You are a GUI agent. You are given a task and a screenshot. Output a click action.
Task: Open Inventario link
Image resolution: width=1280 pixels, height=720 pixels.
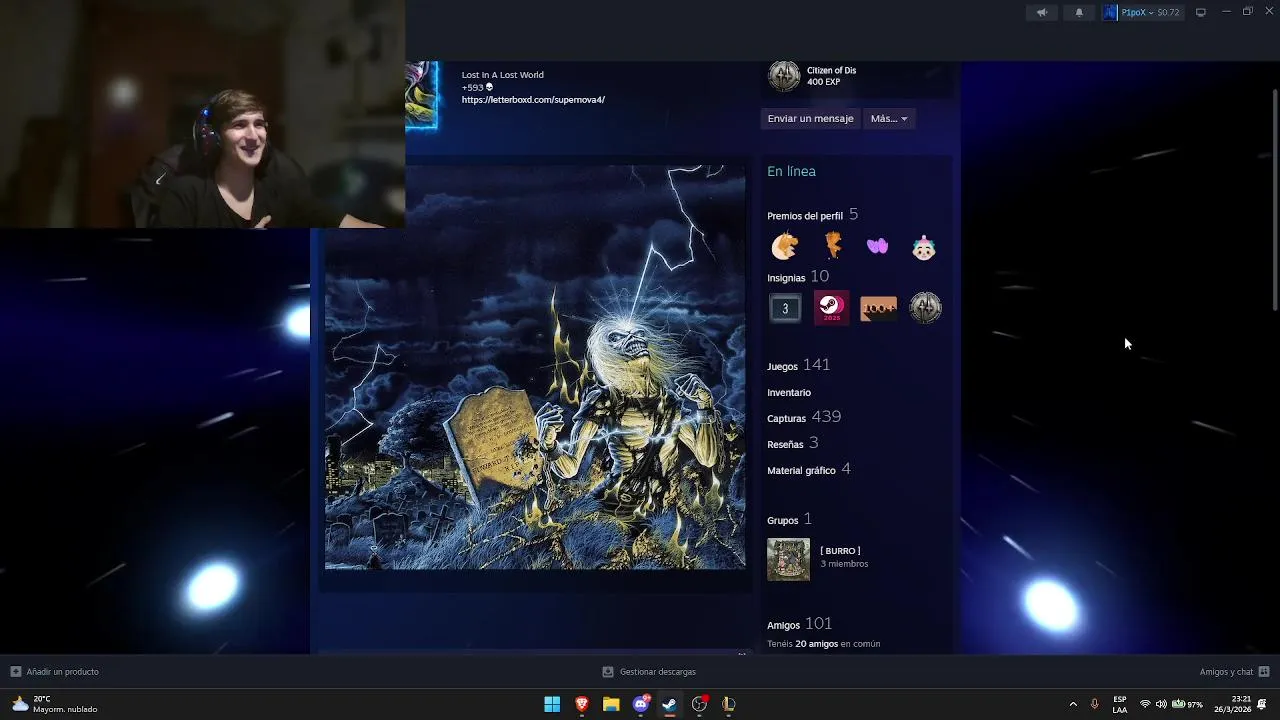click(789, 393)
